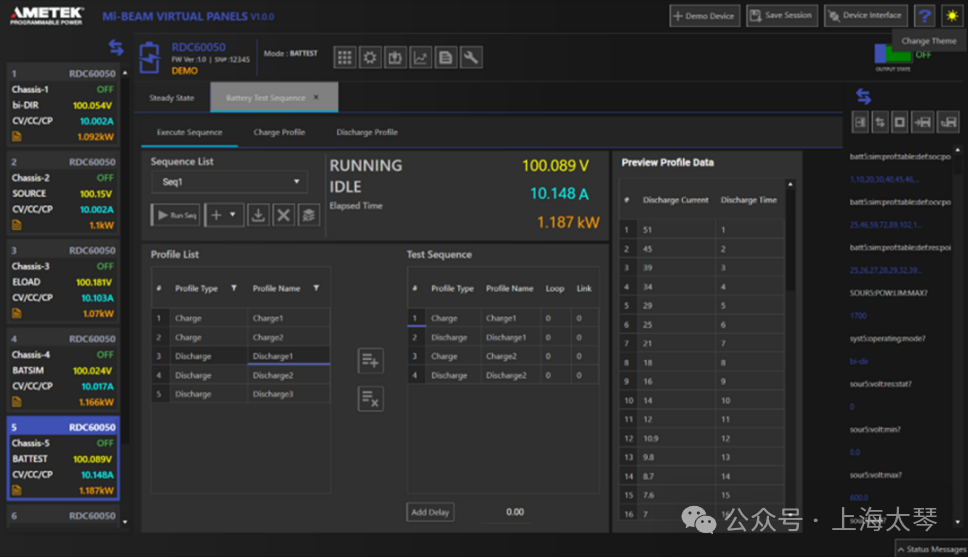Open the Seq1 sequence list dropdown
This screenshot has width=968, height=558.
229,182
